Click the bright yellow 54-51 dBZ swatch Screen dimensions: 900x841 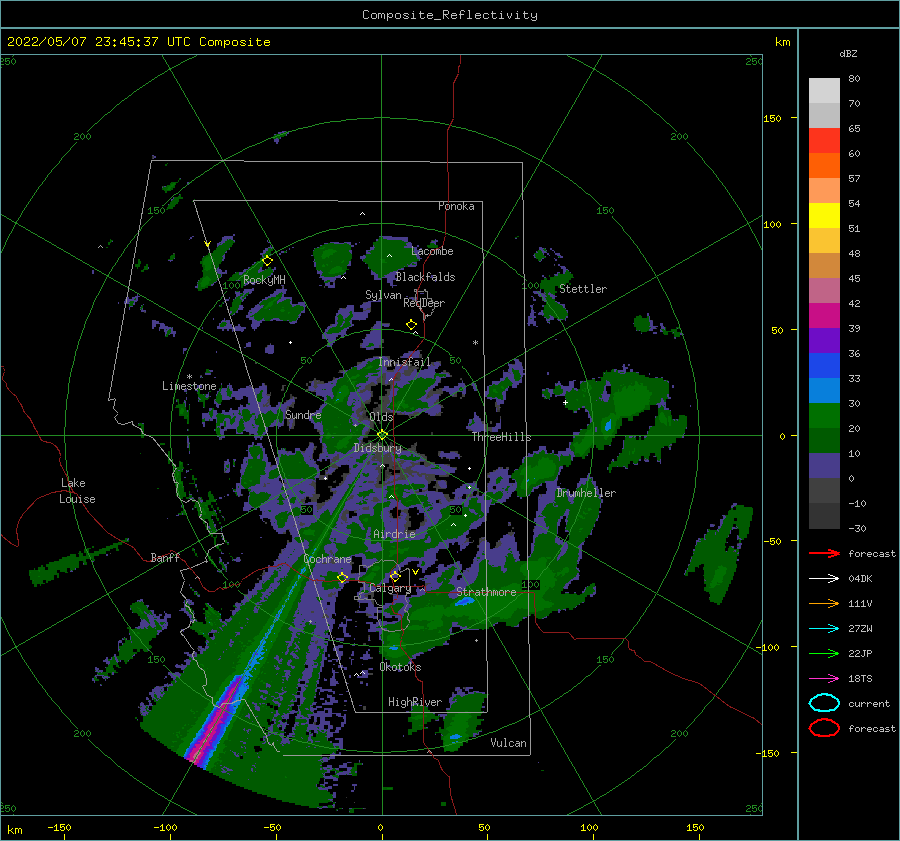click(x=824, y=216)
